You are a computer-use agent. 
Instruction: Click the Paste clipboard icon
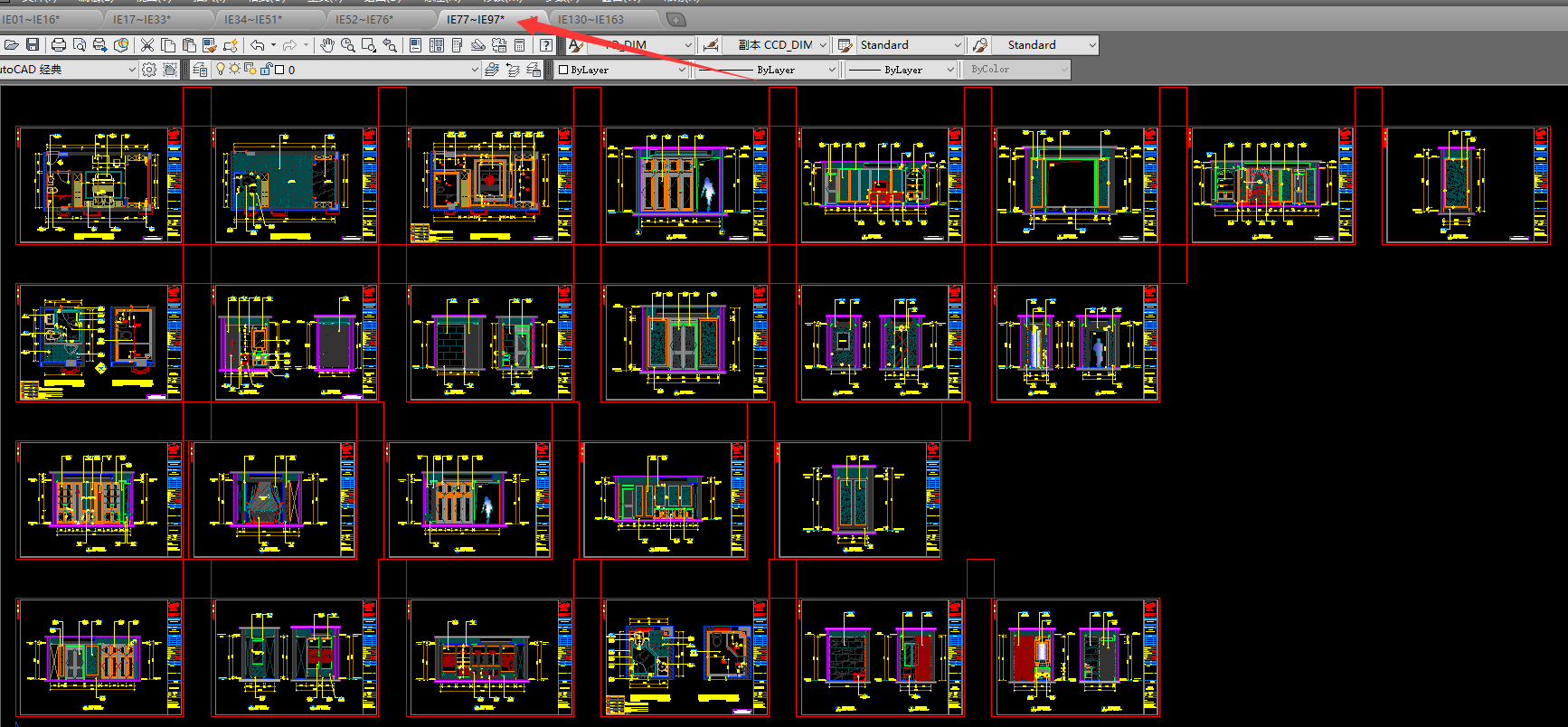pos(189,45)
